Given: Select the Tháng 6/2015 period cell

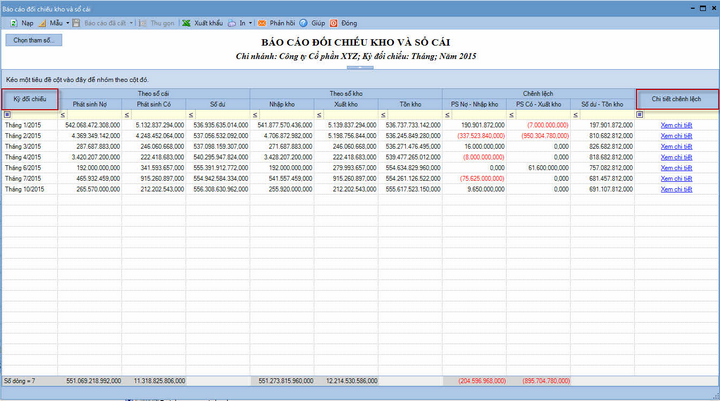Looking at the screenshot, I should pyautogui.click(x=30, y=168).
